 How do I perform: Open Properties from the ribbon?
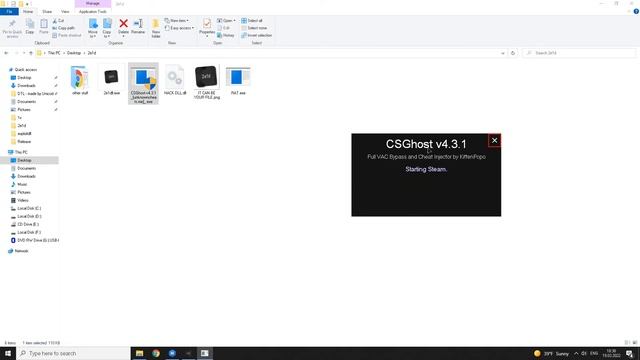[x=207, y=28]
